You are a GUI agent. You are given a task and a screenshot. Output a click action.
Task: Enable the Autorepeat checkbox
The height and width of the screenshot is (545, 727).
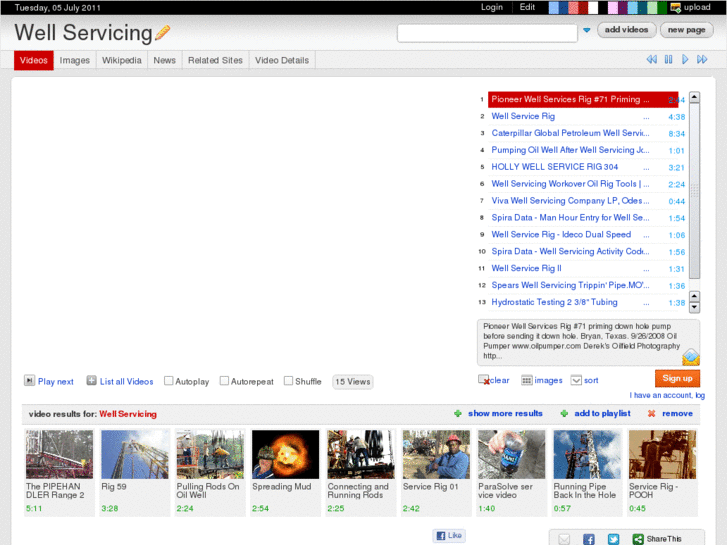(224, 381)
